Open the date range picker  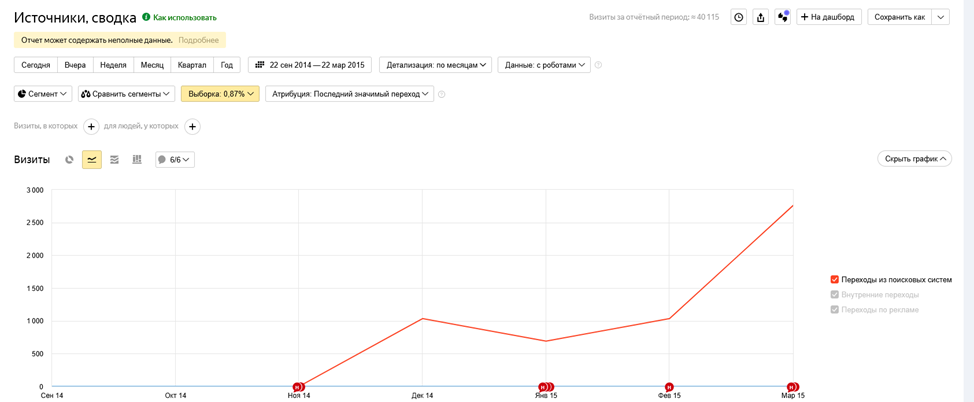[x=310, y=65]
